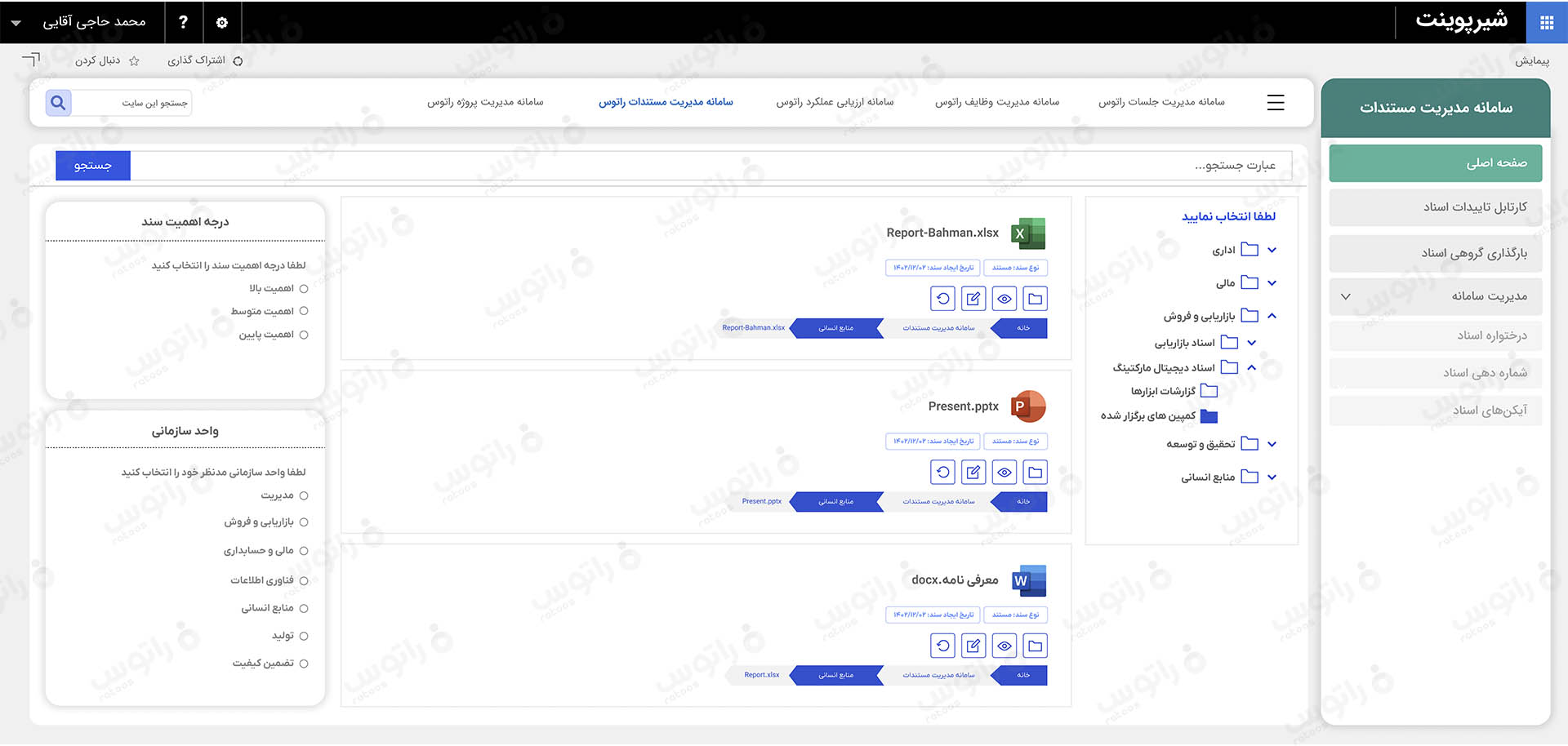The image size is (1568, 746).
Task: Expand the تحقیق و توسعه folder
Action: [1272, 445]
